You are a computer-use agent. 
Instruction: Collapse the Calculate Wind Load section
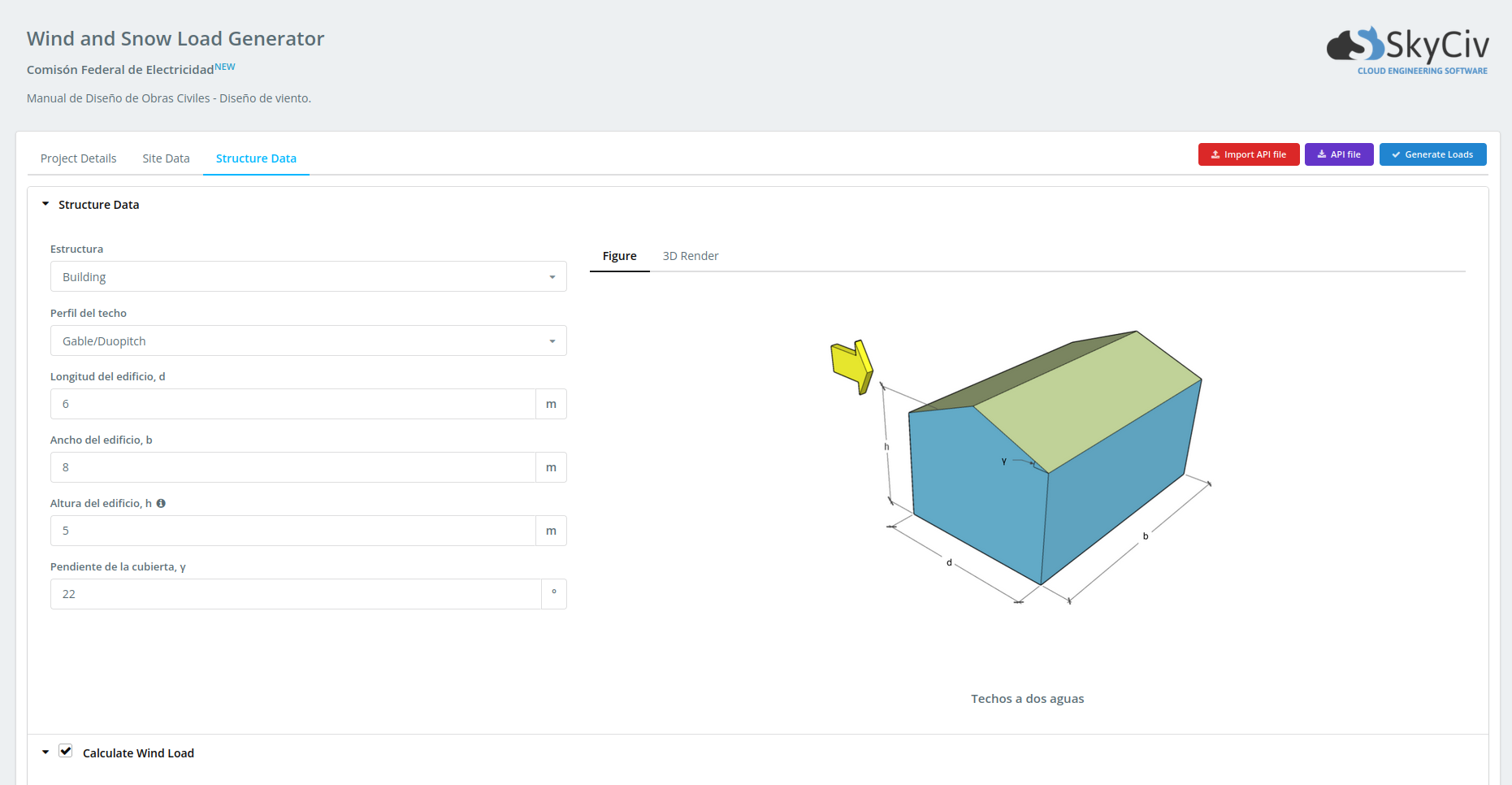45,752
